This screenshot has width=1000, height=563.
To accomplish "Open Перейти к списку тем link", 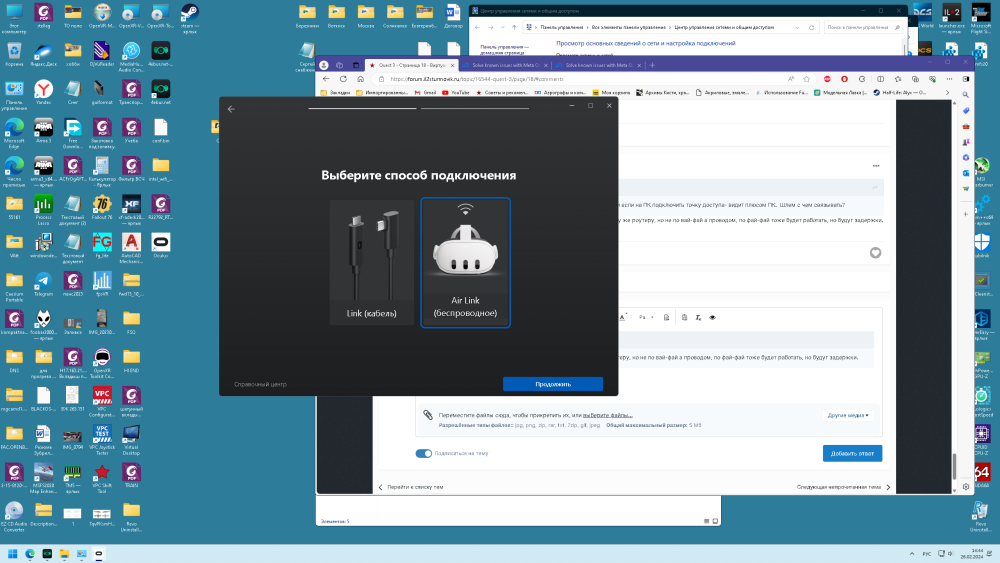I will [x=411, y=487].
